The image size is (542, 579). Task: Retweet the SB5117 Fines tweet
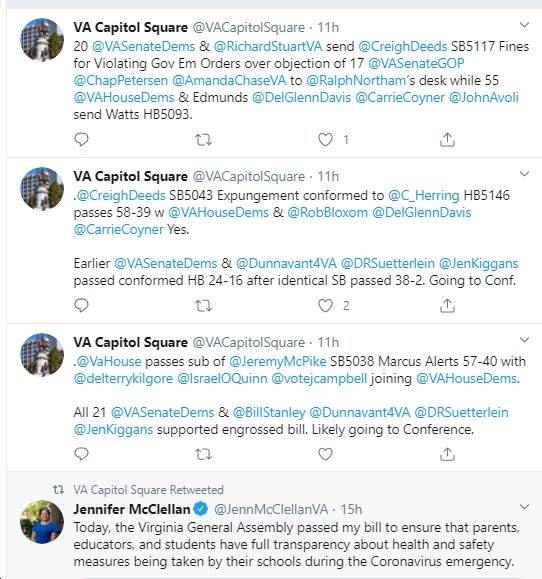click(x=203, y=140)
